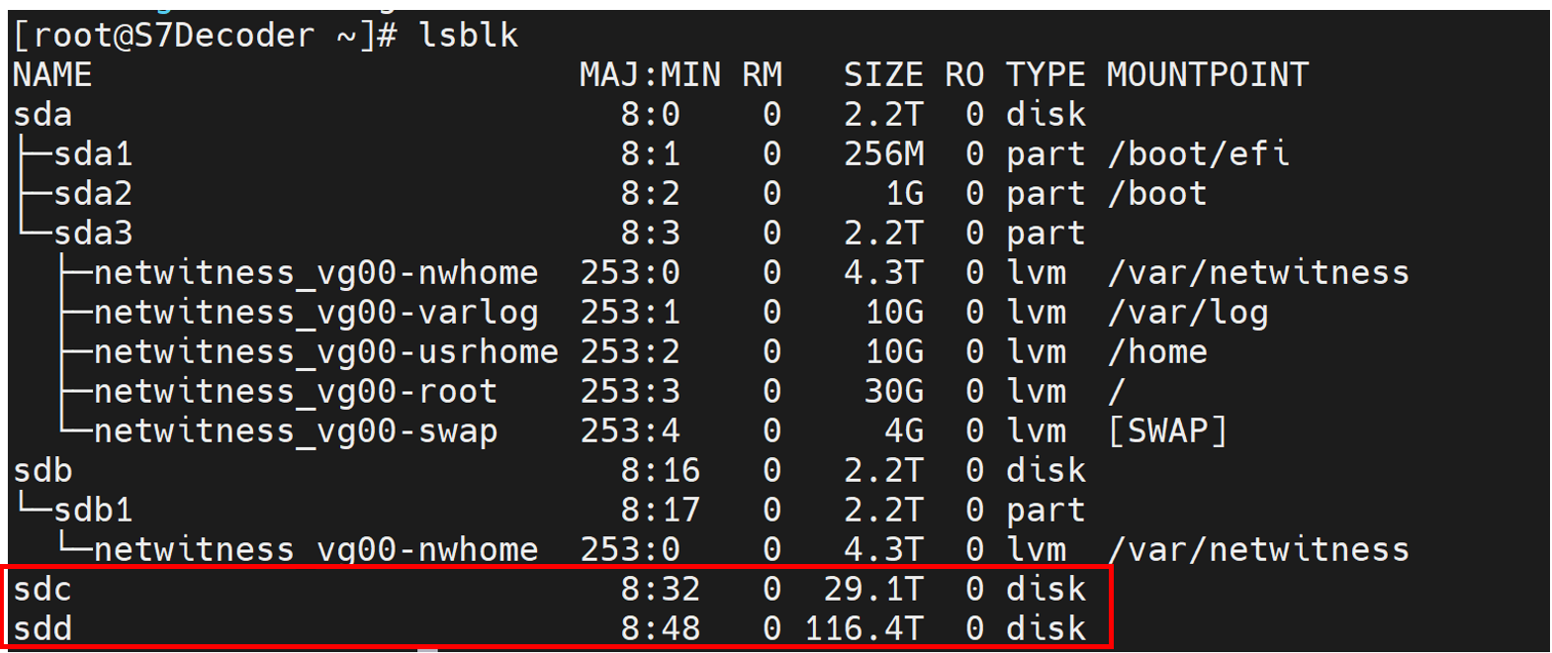Click the [SWAP] mountpoint text
This screenshot has width=1552, height=653.
tap(1166, 431)
